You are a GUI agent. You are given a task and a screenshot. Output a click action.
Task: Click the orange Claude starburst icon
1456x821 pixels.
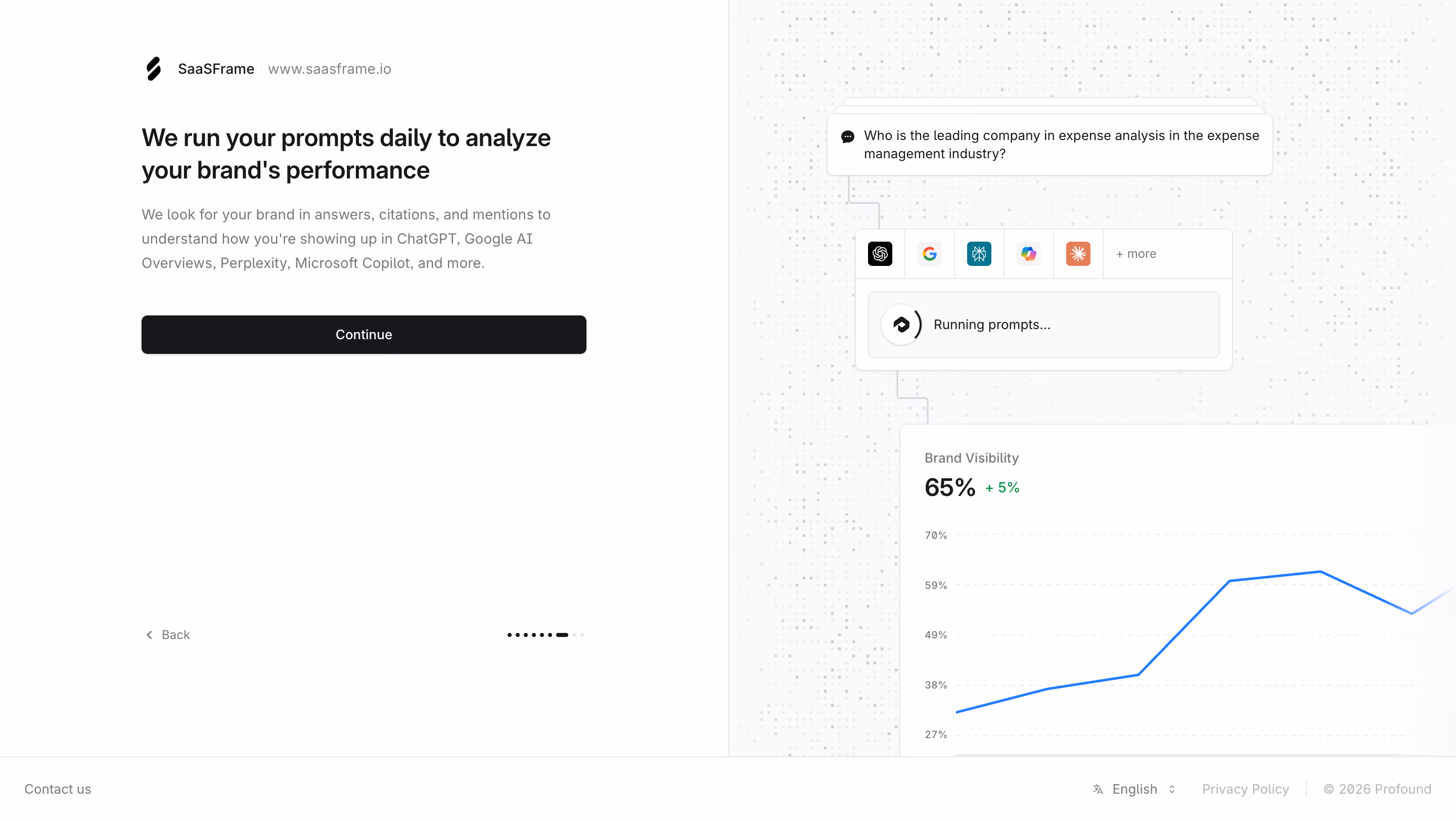1078,254
